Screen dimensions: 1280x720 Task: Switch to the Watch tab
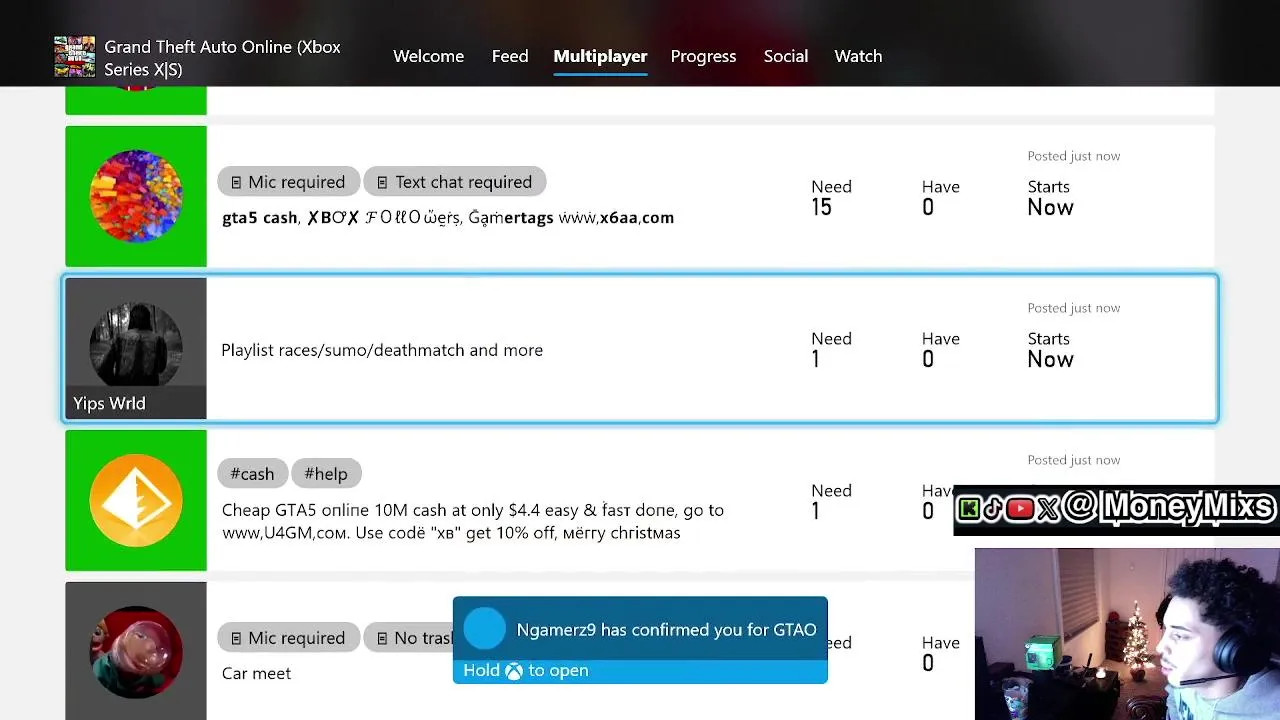858,56
